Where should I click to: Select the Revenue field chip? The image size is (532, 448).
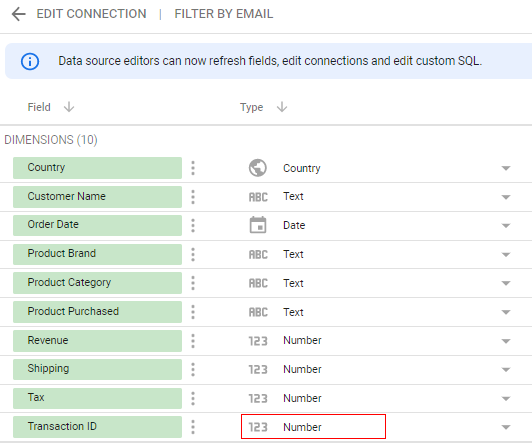[x=97, y=341]
